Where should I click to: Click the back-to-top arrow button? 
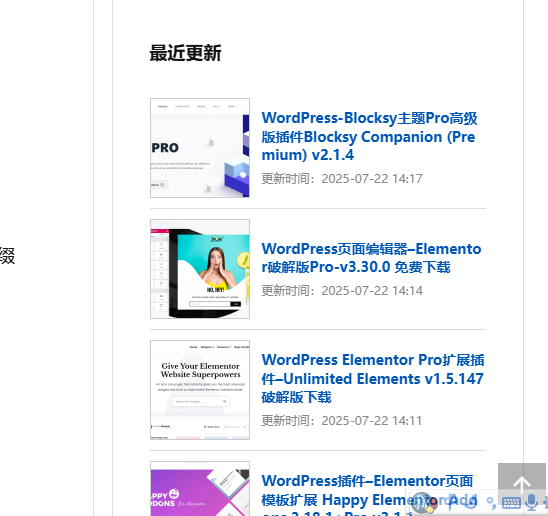(522, 484)
